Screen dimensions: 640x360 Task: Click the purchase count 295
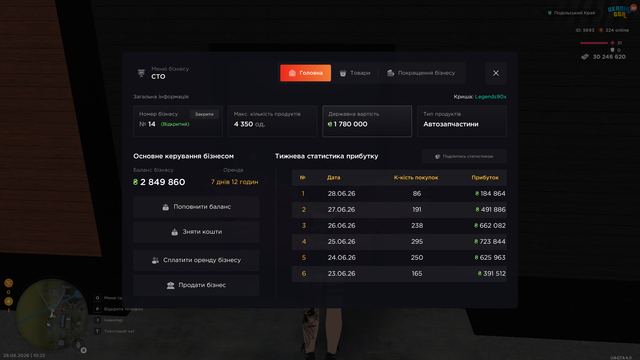(x=417, y=242)
